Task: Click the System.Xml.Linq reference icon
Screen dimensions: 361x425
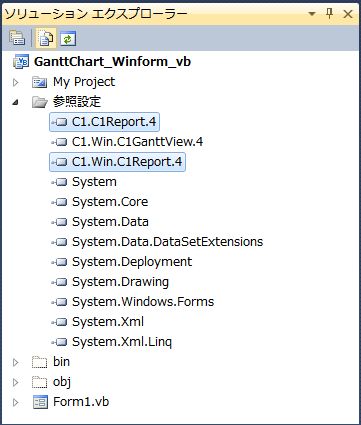Action: [59, 342]
